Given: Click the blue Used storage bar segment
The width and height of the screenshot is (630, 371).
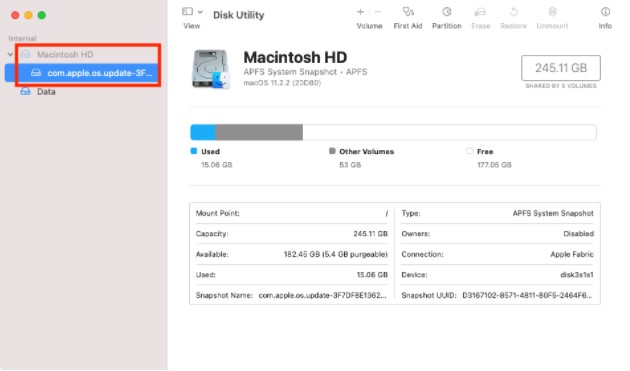Looking at the screenshot, I should click(203, 132).
